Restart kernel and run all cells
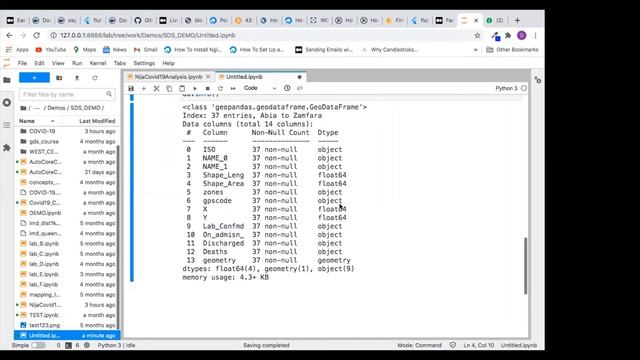Viewport: 640px width, 360px height. click(x=233, y=88)
